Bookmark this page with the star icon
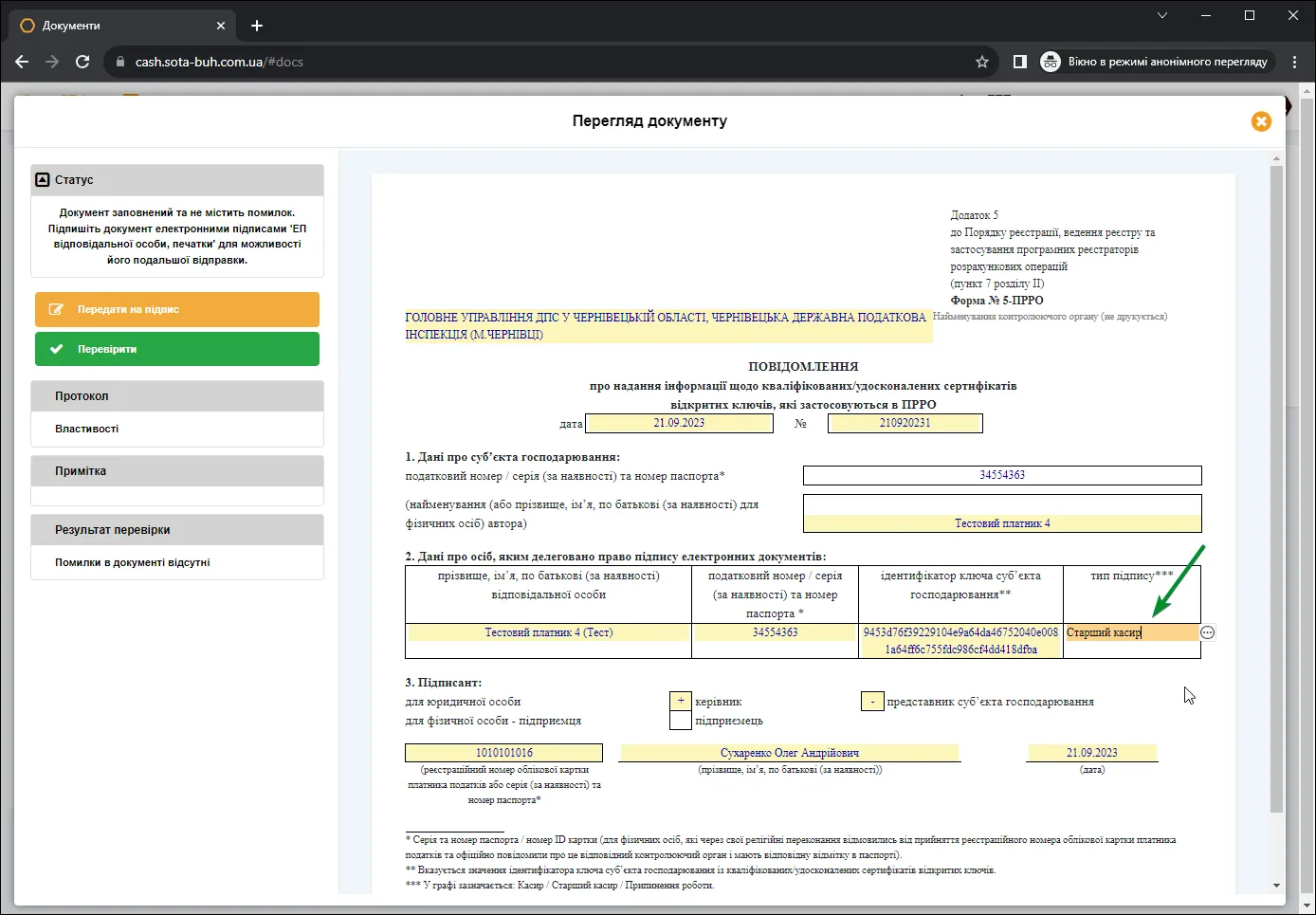The image size is (1316, 915). coord(982,62)
